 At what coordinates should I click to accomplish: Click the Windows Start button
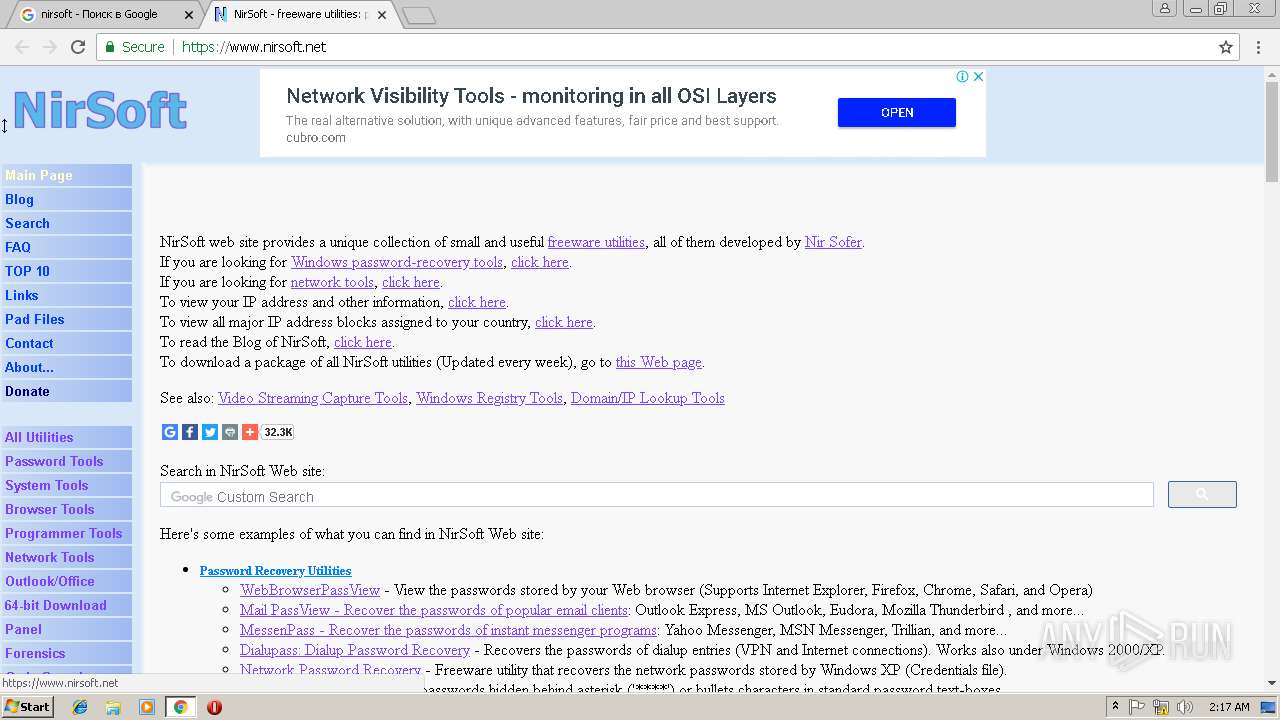point(28,706)
